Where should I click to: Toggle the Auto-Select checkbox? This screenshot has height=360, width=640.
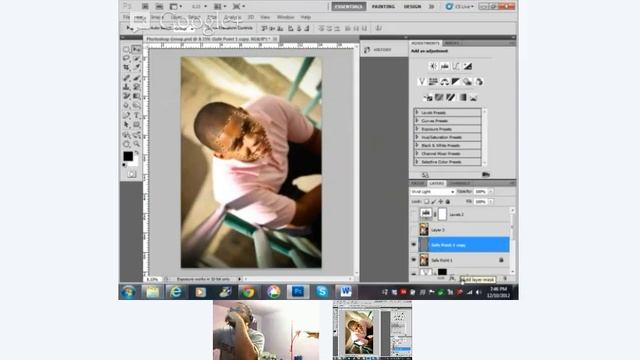point(147,28)
